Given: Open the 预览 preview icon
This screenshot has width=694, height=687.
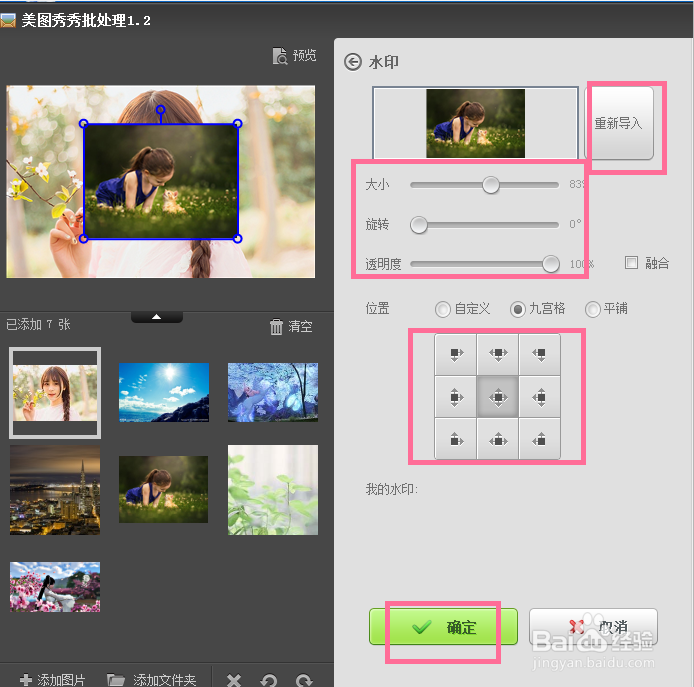Looking at the screenshot, I should click(x=280, y=56).
